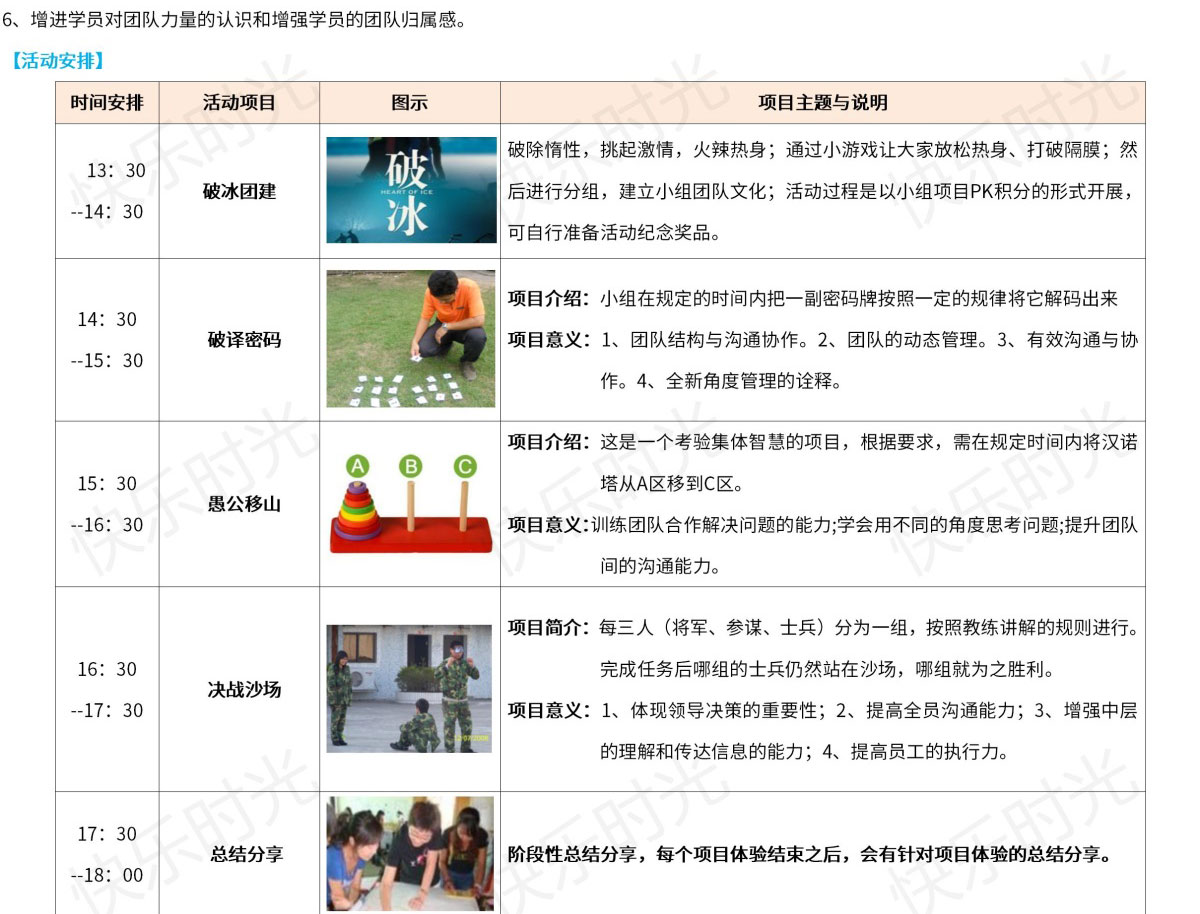Viewport: 1200px width, 914px height.
Task: Click the 13:30 --14:30 time cell
Action: pyautogui.click(x=107, y=191)
